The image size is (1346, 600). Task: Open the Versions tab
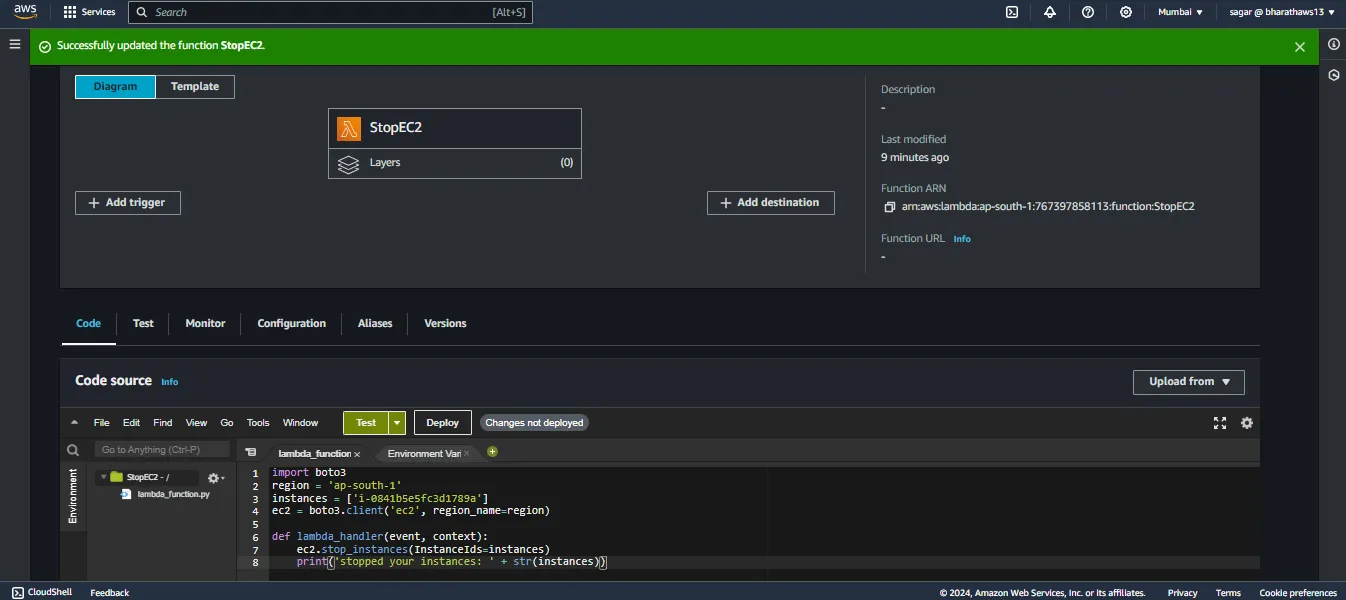click(445, 323)
